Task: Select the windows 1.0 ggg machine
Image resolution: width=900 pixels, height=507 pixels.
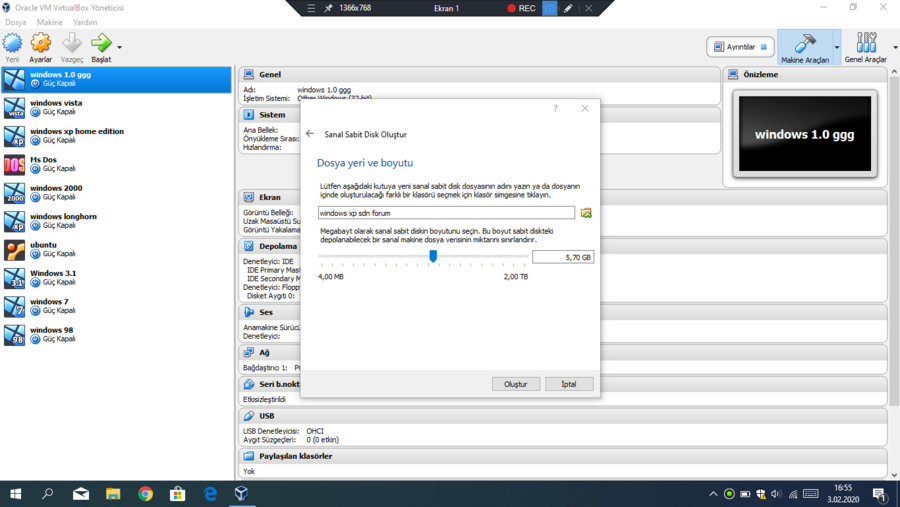Action: 116,79
